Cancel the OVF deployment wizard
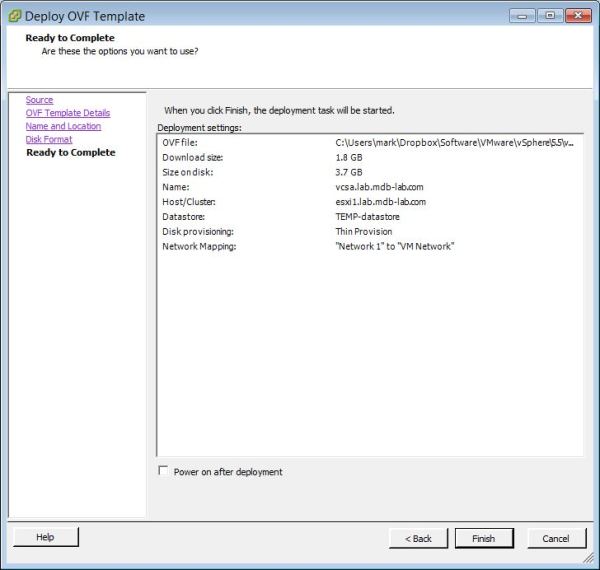This screenshot has width=600, height=570. click(556, 538)
